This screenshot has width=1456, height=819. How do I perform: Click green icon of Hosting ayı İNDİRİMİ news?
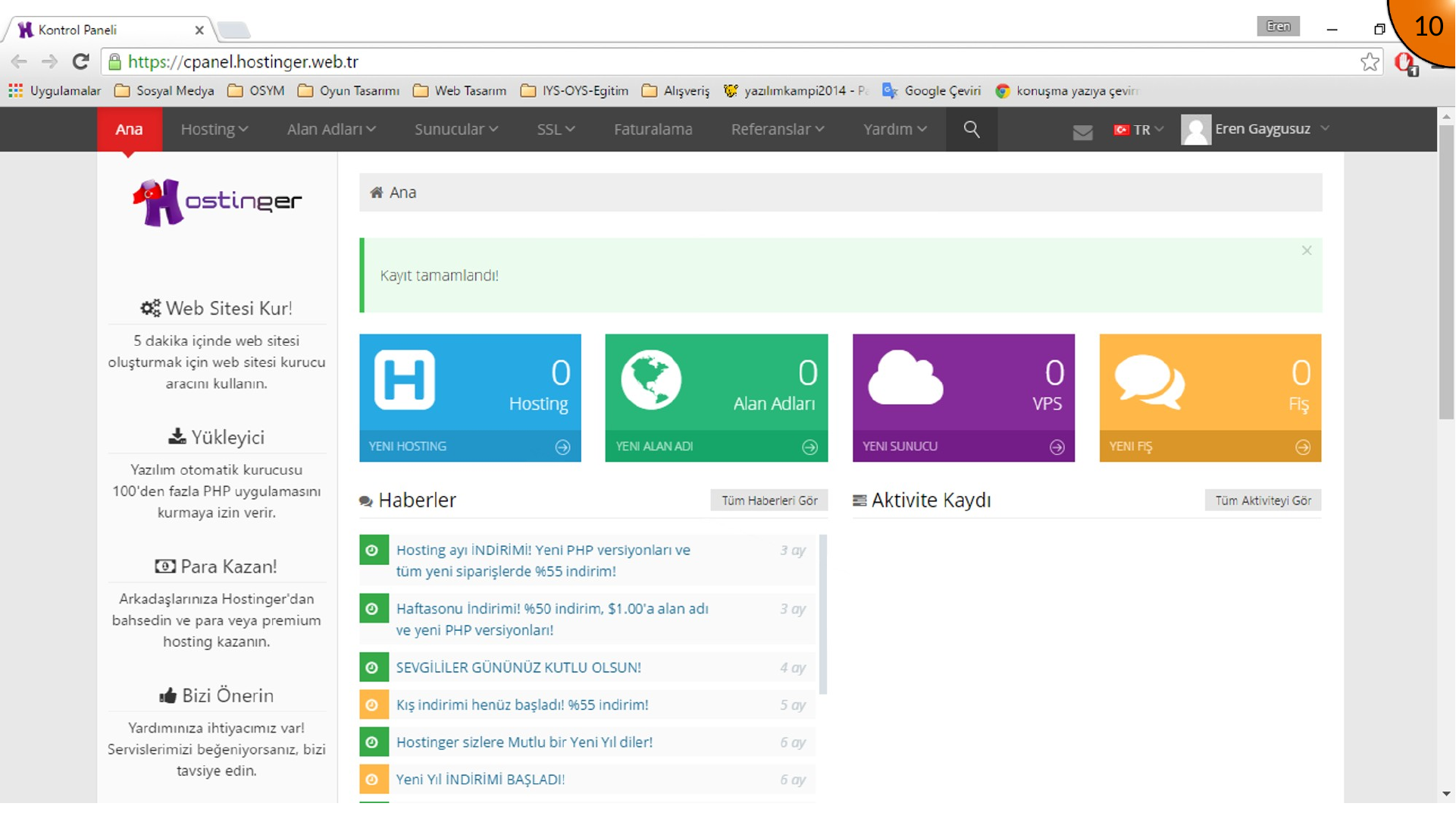point(373,551)
